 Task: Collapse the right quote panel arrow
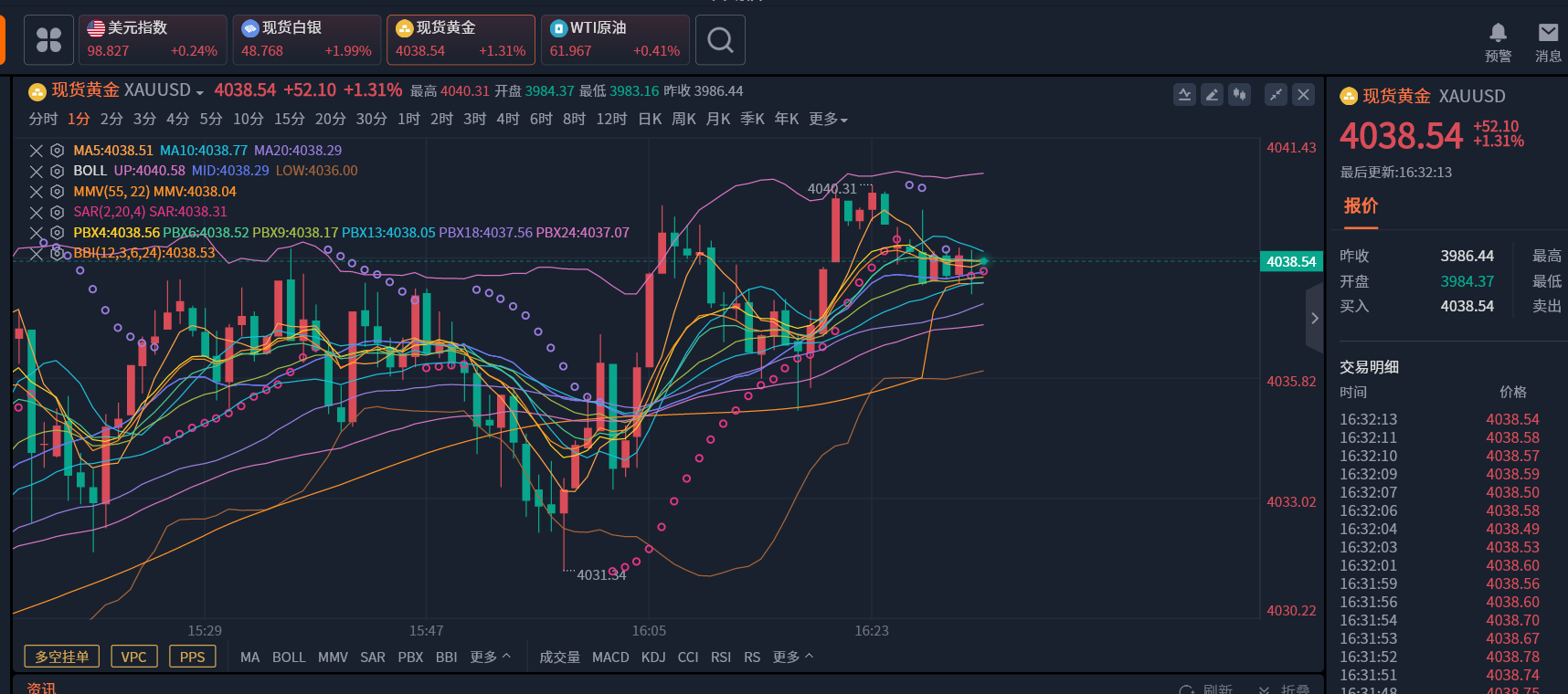[1315, 318]
